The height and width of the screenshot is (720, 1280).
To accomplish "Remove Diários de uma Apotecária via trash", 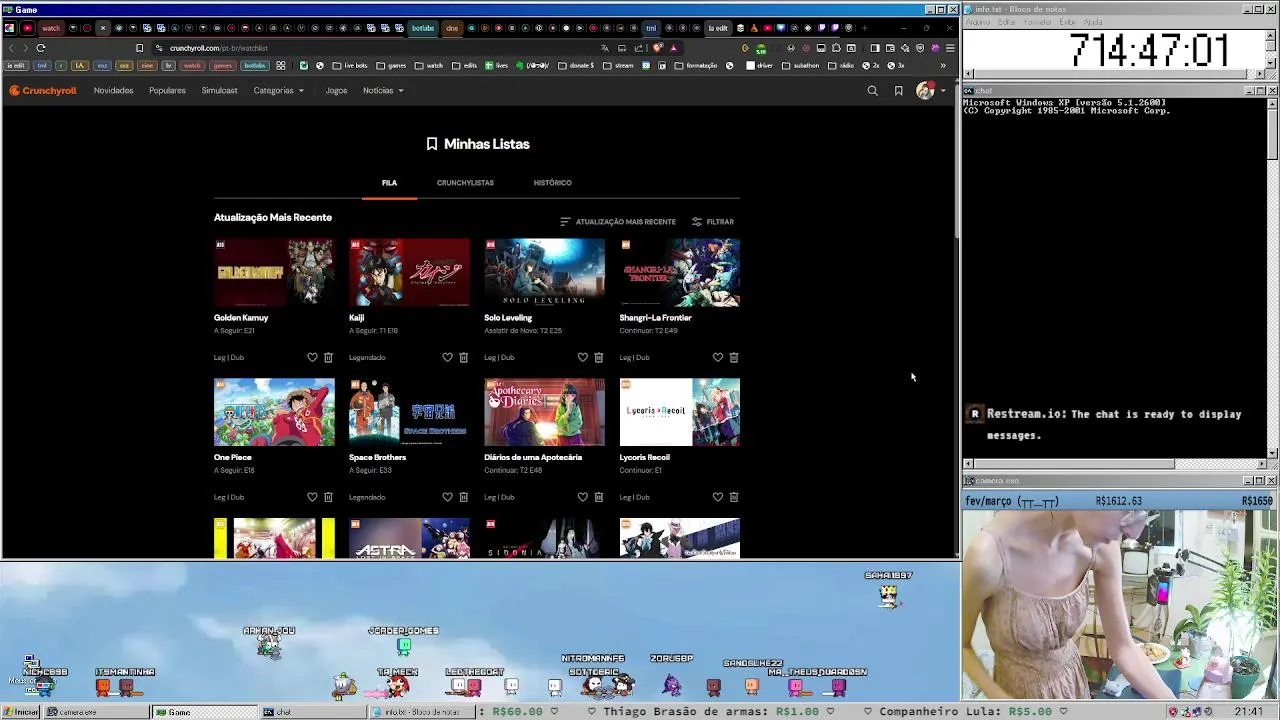I will click(598, 497).
